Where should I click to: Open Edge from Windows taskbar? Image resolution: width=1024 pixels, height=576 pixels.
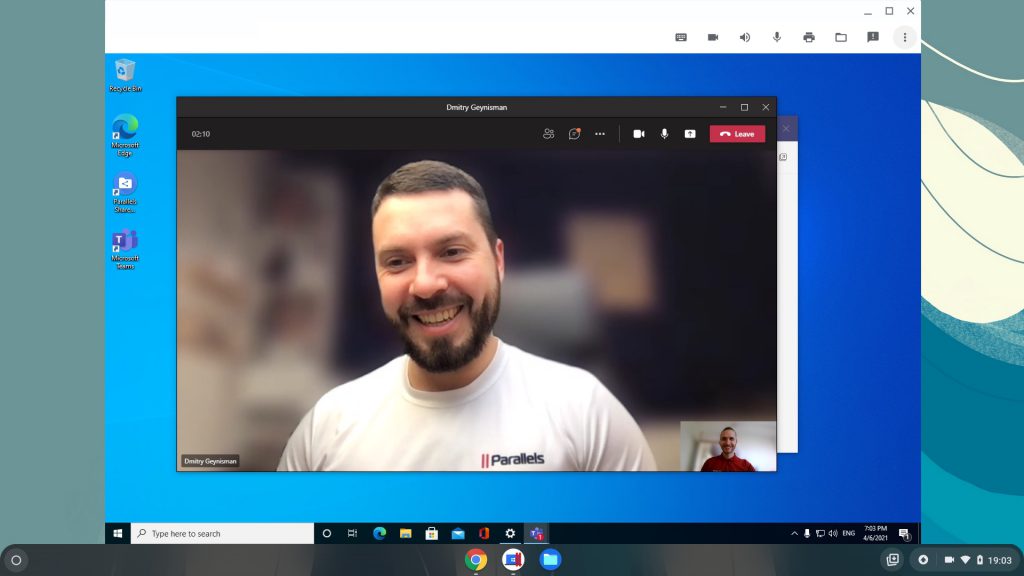(x=379, y=534)
